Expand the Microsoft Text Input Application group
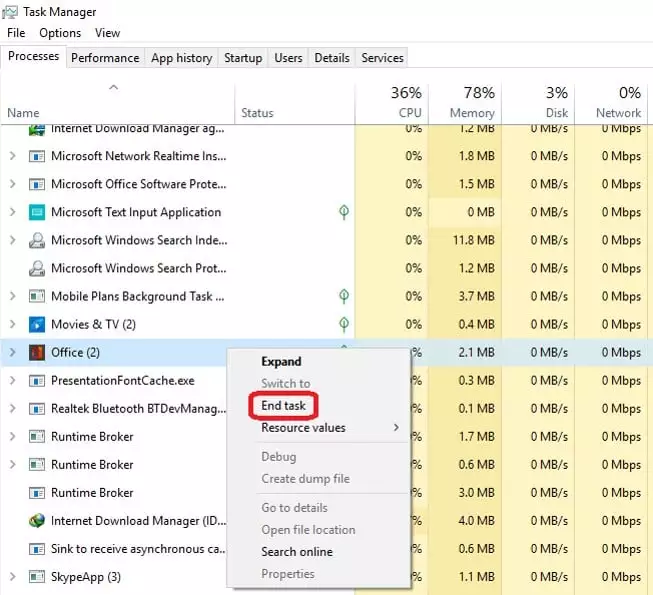Viewport: 653px width, 595px height. coord(12,212)
